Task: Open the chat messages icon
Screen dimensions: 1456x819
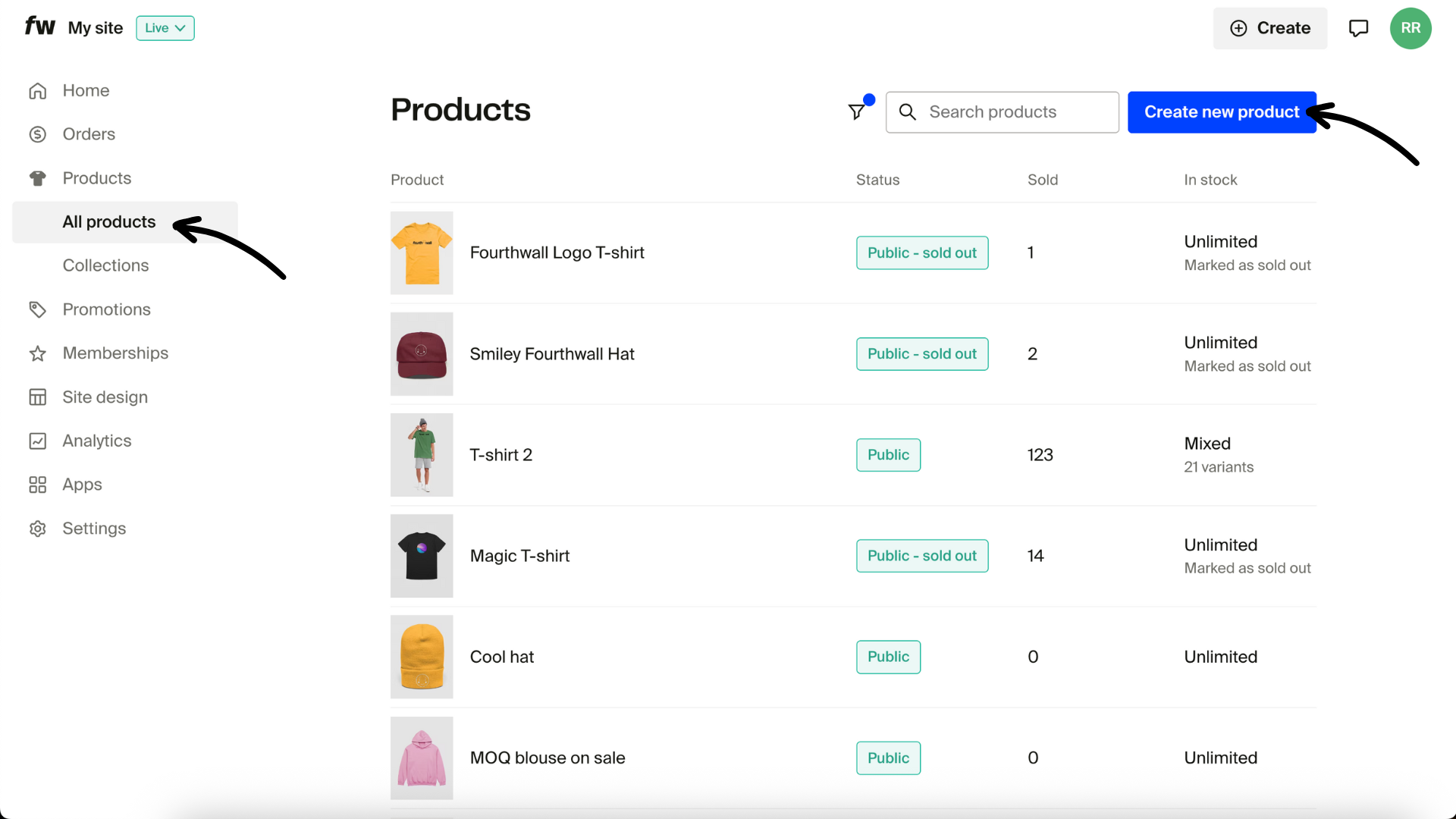Action: click(1358, 28)
